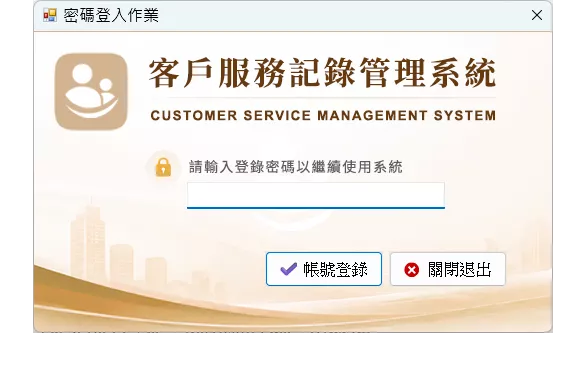
Task: Close the 密碼登入作業 dialog window
Action: [x=537, y=15]
